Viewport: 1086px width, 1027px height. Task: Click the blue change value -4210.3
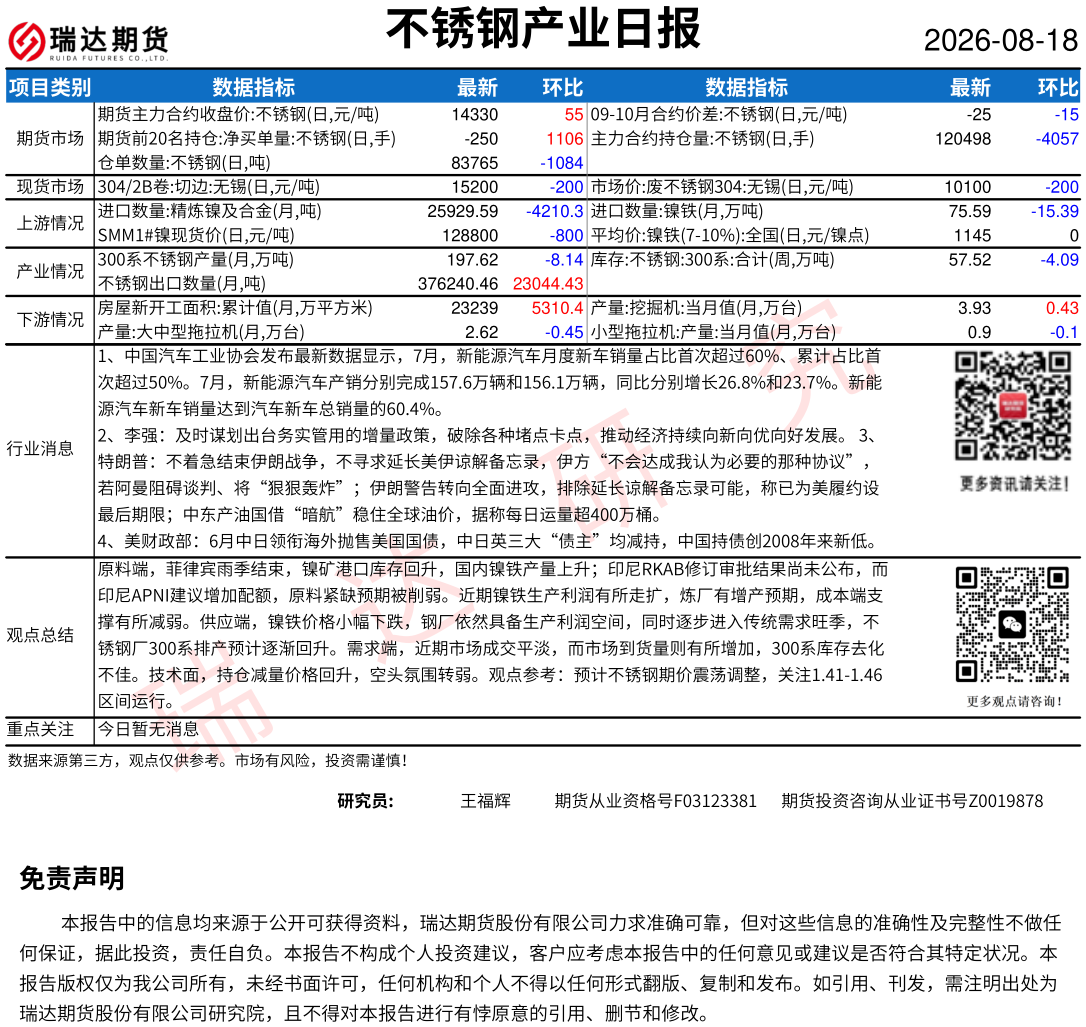[x=555, y=211]
